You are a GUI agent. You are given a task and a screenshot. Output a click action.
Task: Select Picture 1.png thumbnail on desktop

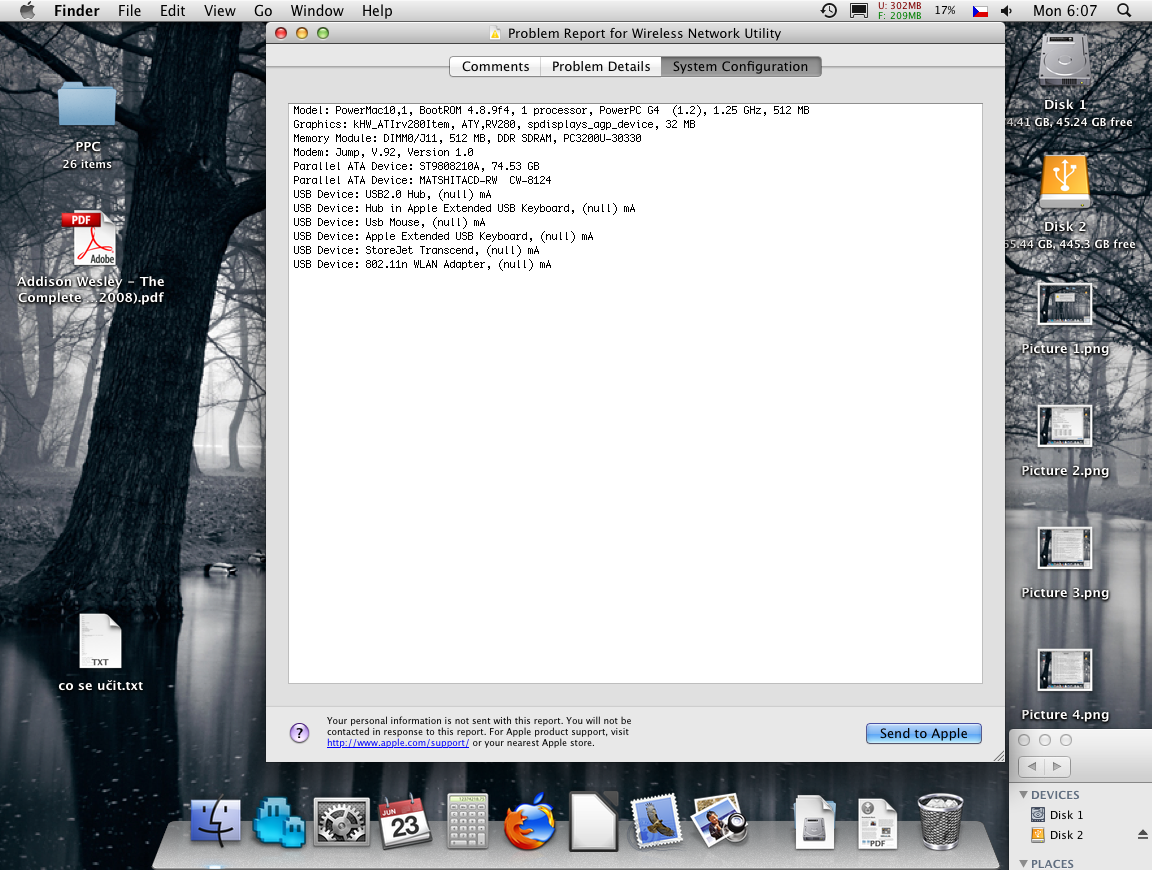coord(1065,303)
